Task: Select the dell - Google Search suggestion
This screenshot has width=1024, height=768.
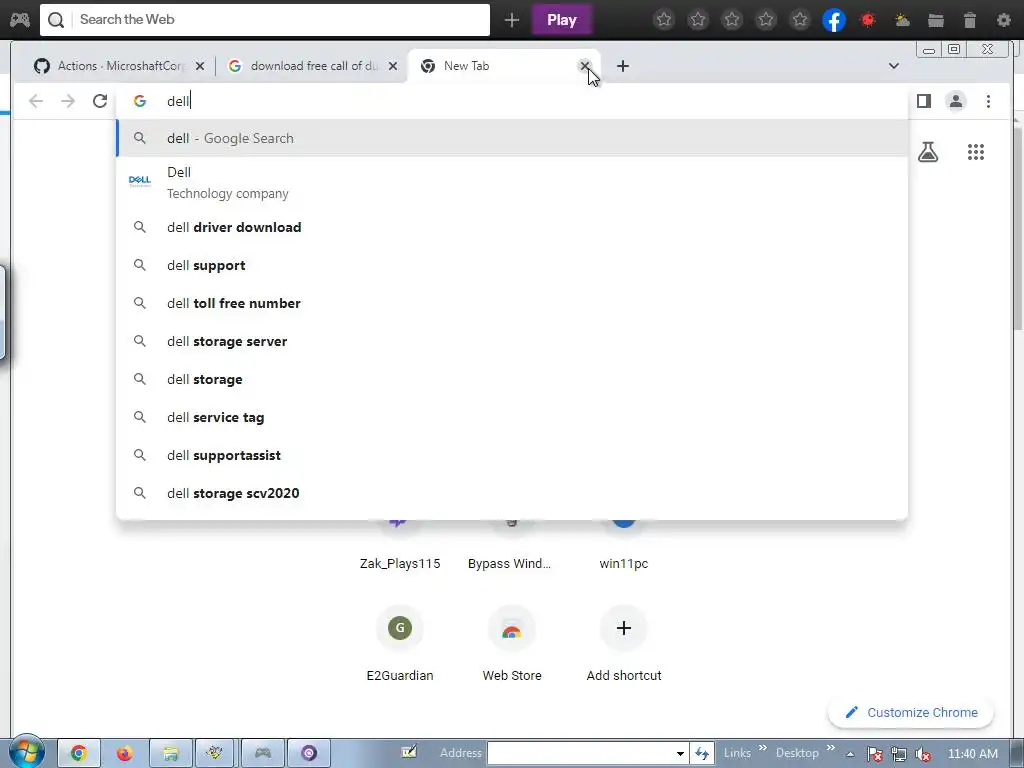Action: pyautogui.click(x=512, y=138)
